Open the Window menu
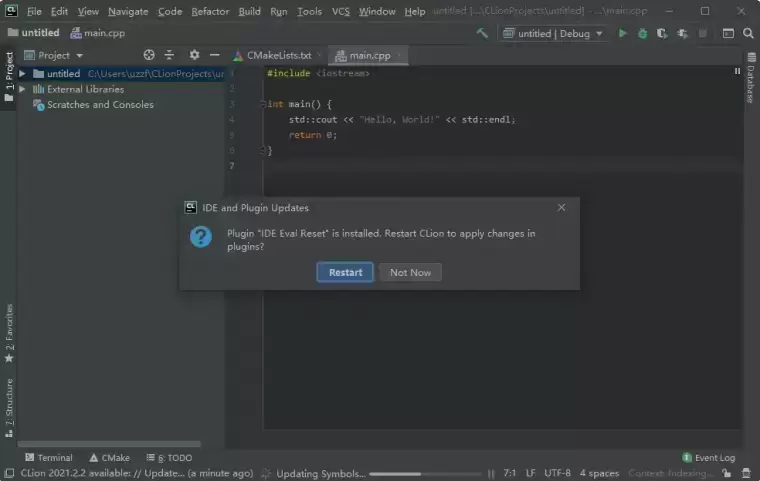760x481 pixels. [377, 11]
